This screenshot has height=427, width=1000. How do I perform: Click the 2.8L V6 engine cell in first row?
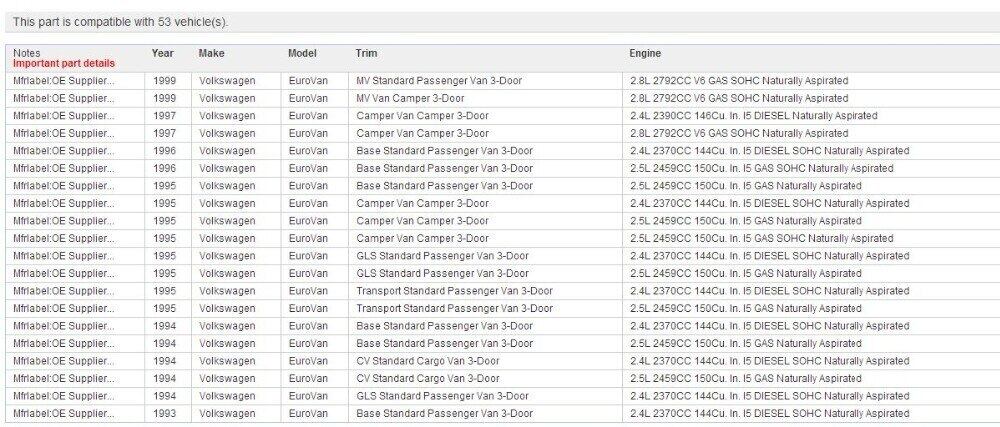pyautogui.click(x=738, y=80)
